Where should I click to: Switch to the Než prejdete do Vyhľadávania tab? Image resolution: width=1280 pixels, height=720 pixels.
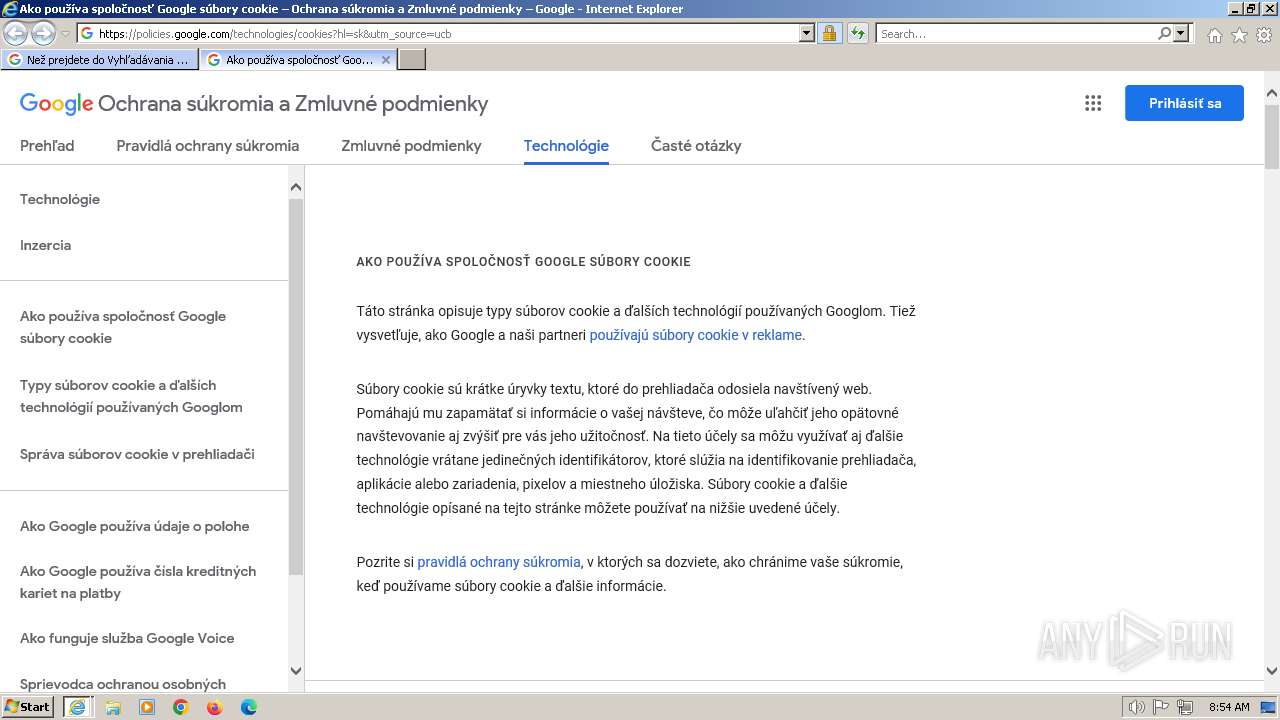pyautogui.click(x=100, y=60)
